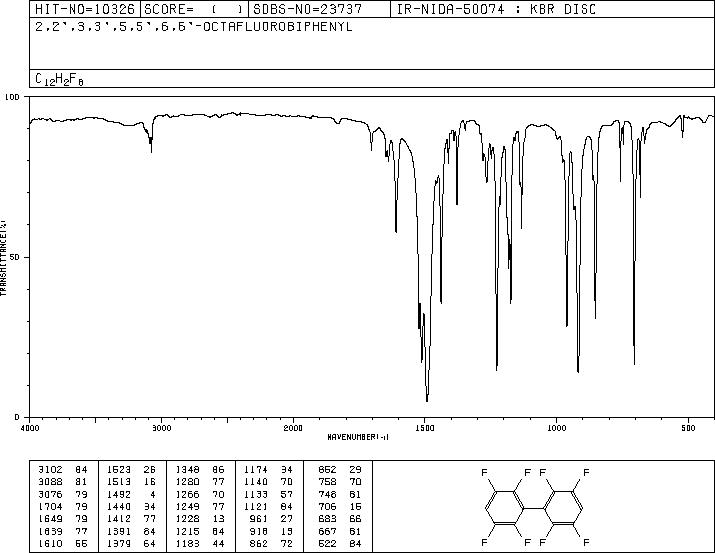Select peak table entry 1348
This screenshot has height=553, width=715.
[200, 470]
